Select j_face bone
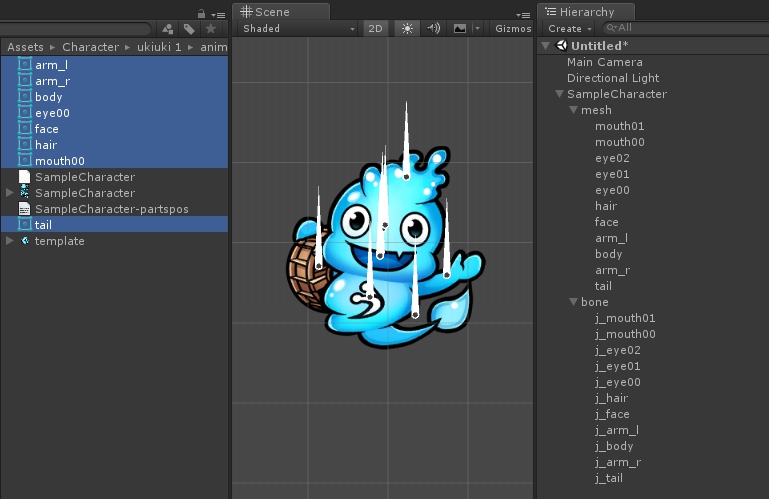The width and height of the screenshot is (769, 499). (x=612, y=414)
